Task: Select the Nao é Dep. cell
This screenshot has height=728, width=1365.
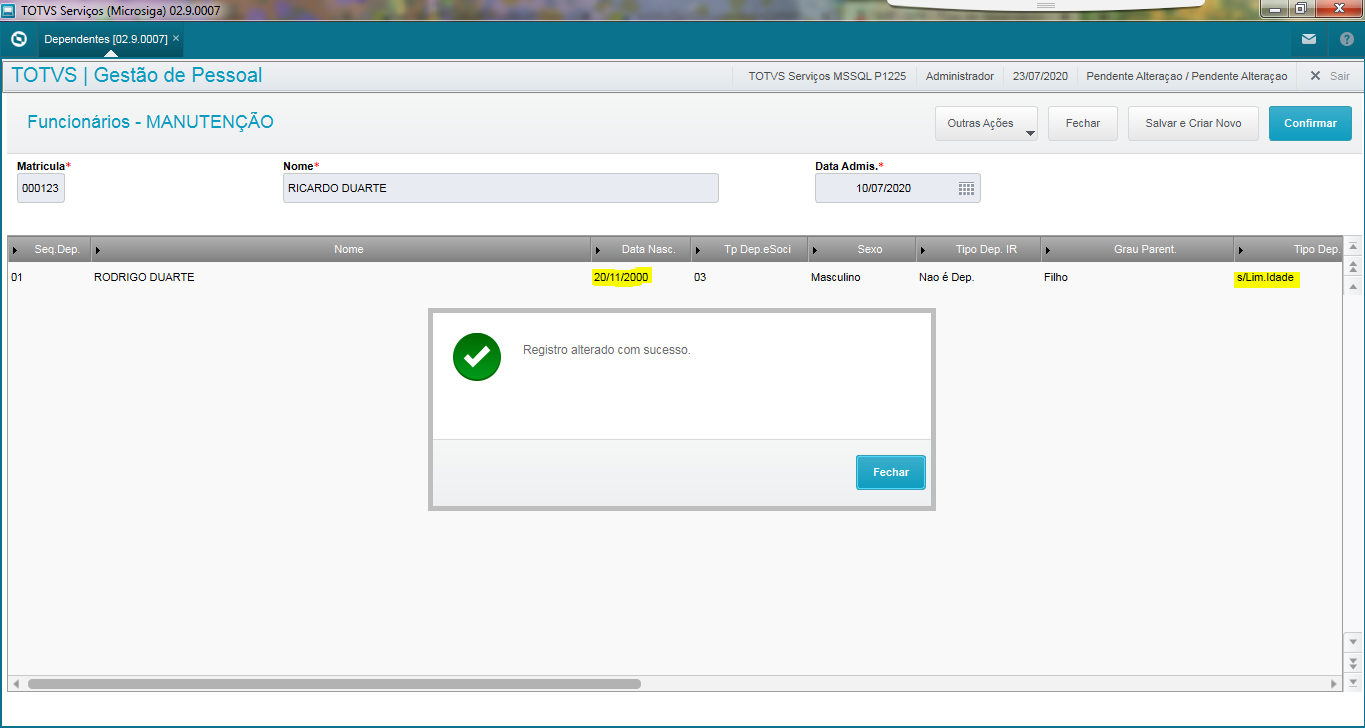Action: [x=946, y=277]
